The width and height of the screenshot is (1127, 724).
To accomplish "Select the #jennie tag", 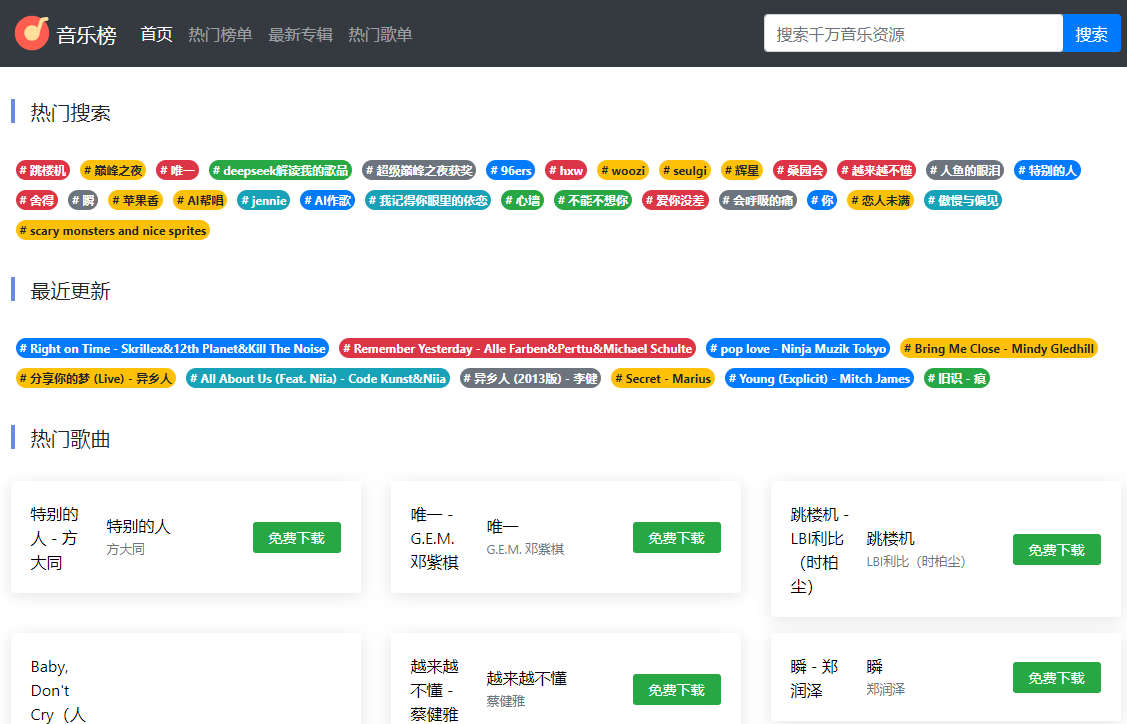I will (264, 201).
